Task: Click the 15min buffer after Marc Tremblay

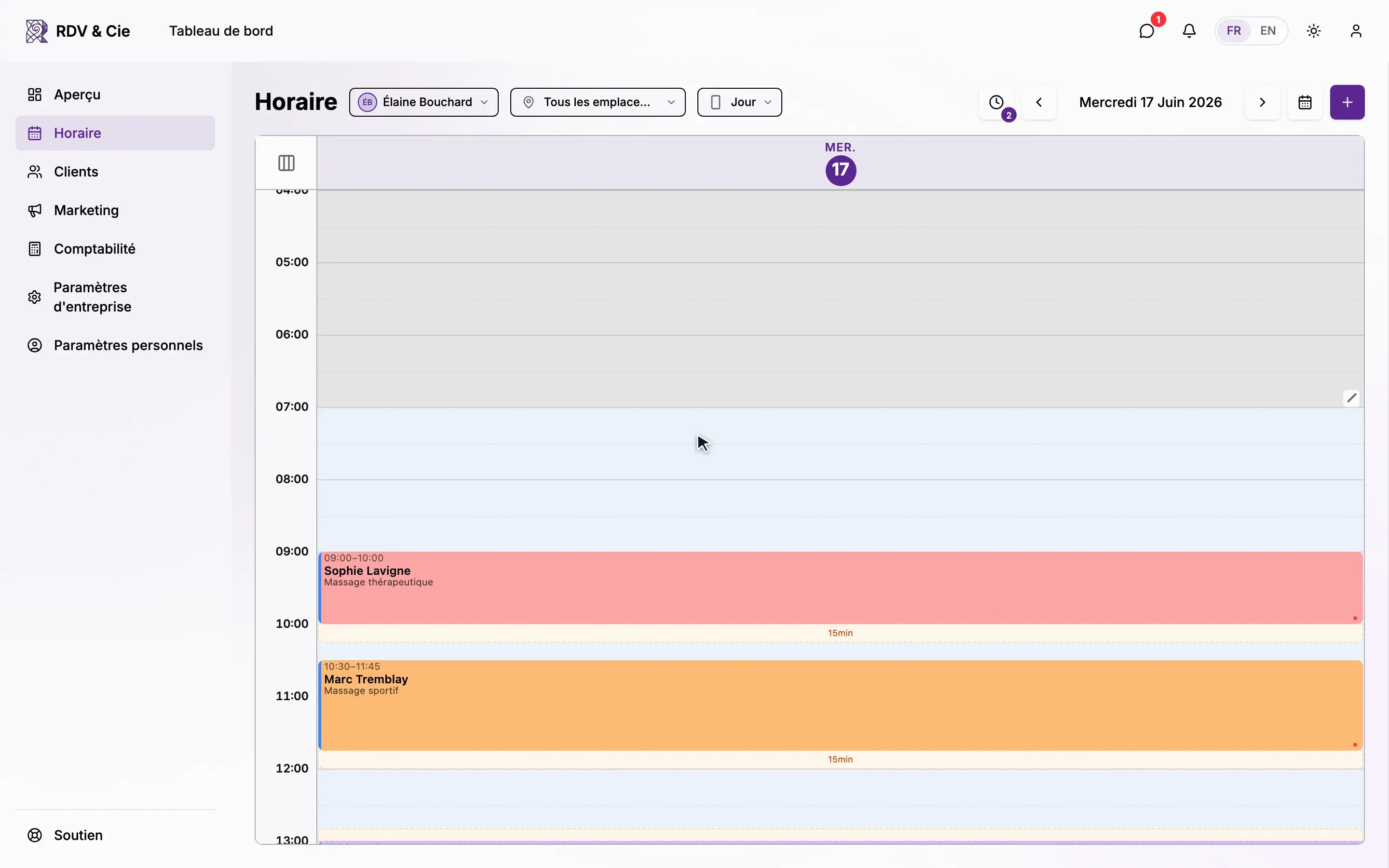Action: pos(840,759)
